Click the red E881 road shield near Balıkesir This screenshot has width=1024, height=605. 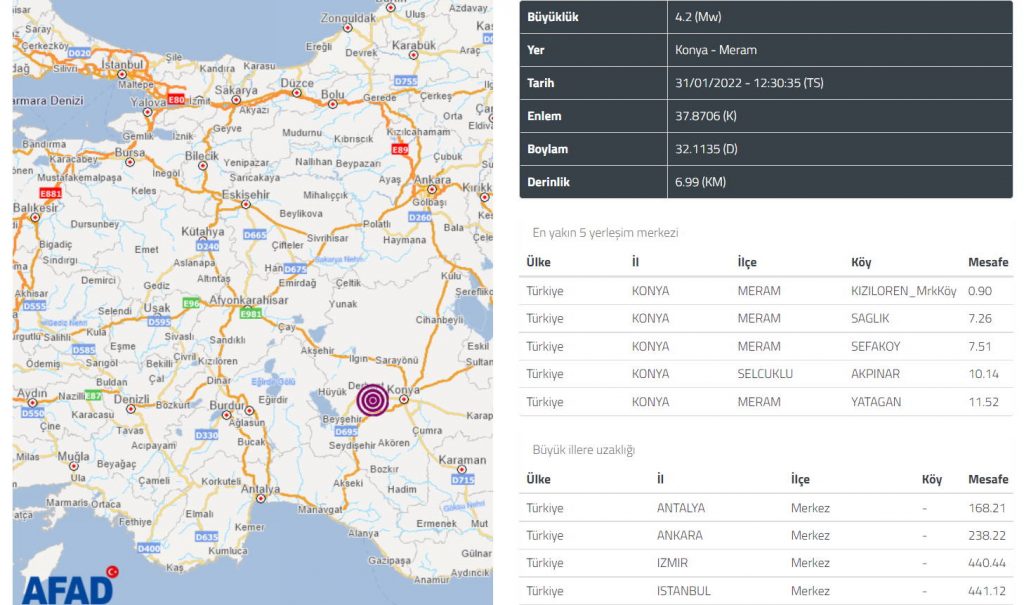click(x=49, y=193)
